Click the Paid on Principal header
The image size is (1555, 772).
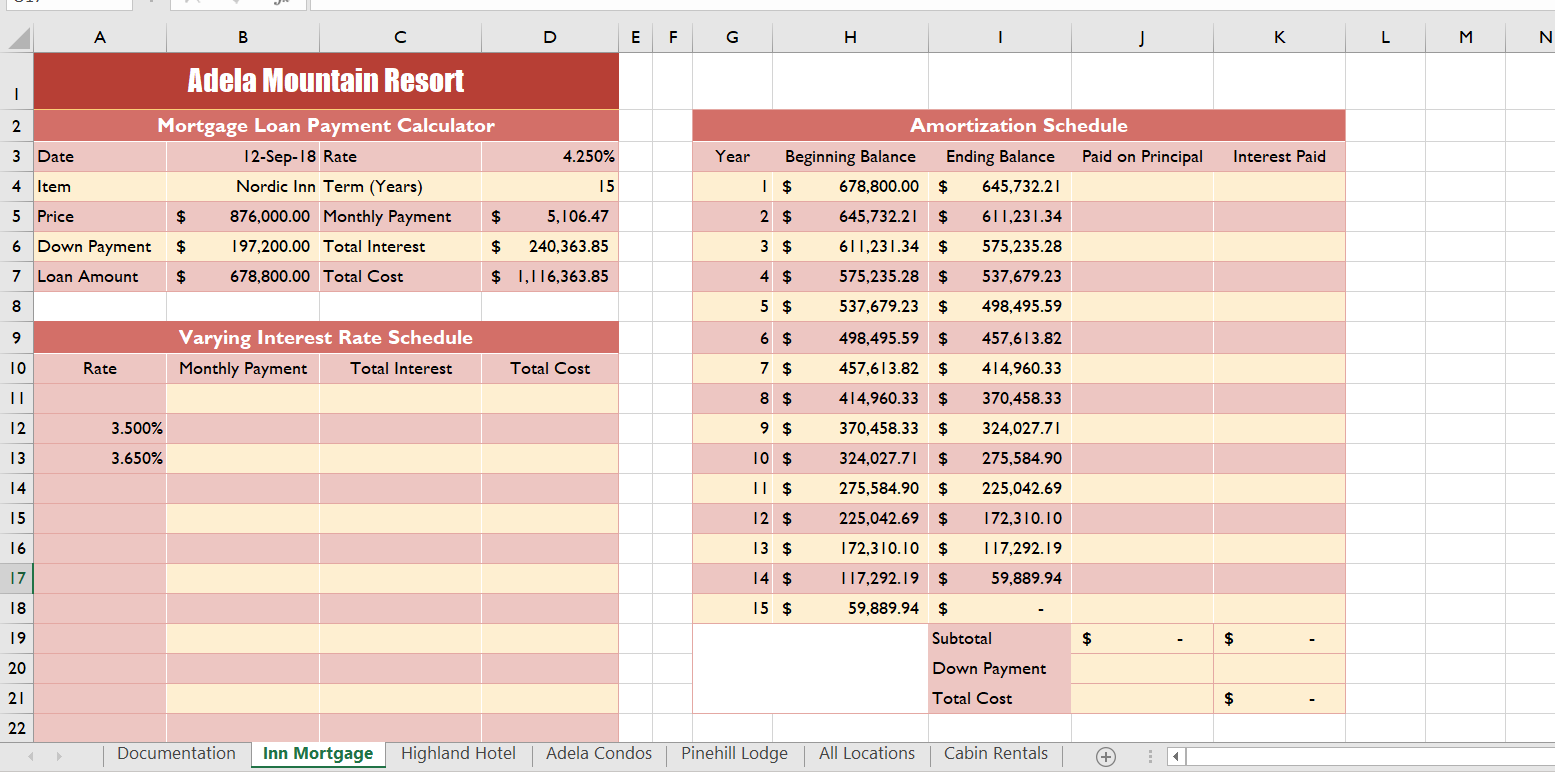[1142, 157]
